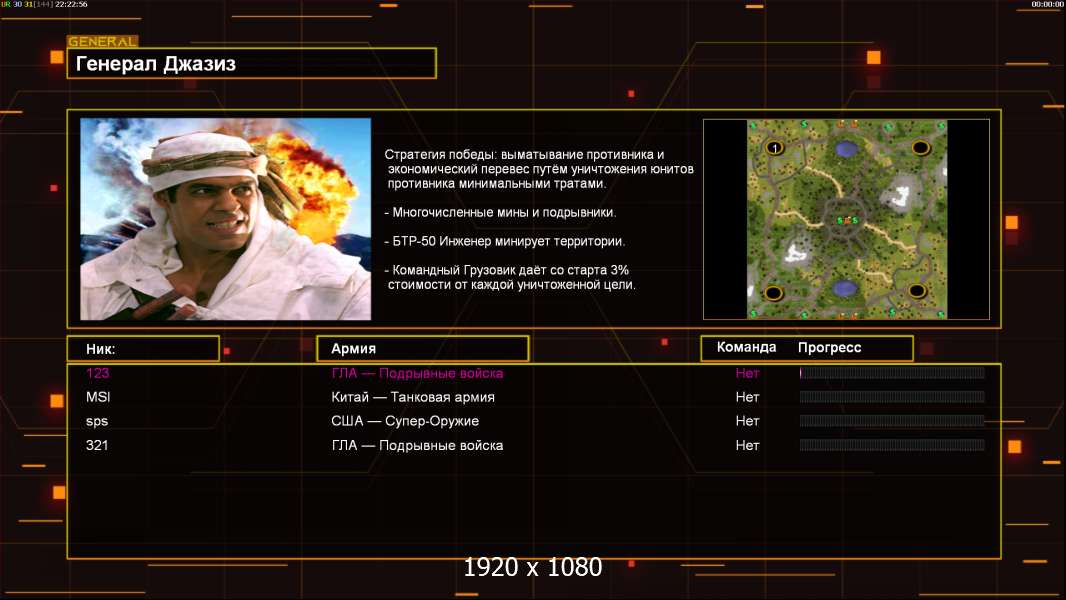Click 'США — Супер-Оружие' army entry
The width and height of the screenshot is (1066, 600).
click(x=405, y=421)
